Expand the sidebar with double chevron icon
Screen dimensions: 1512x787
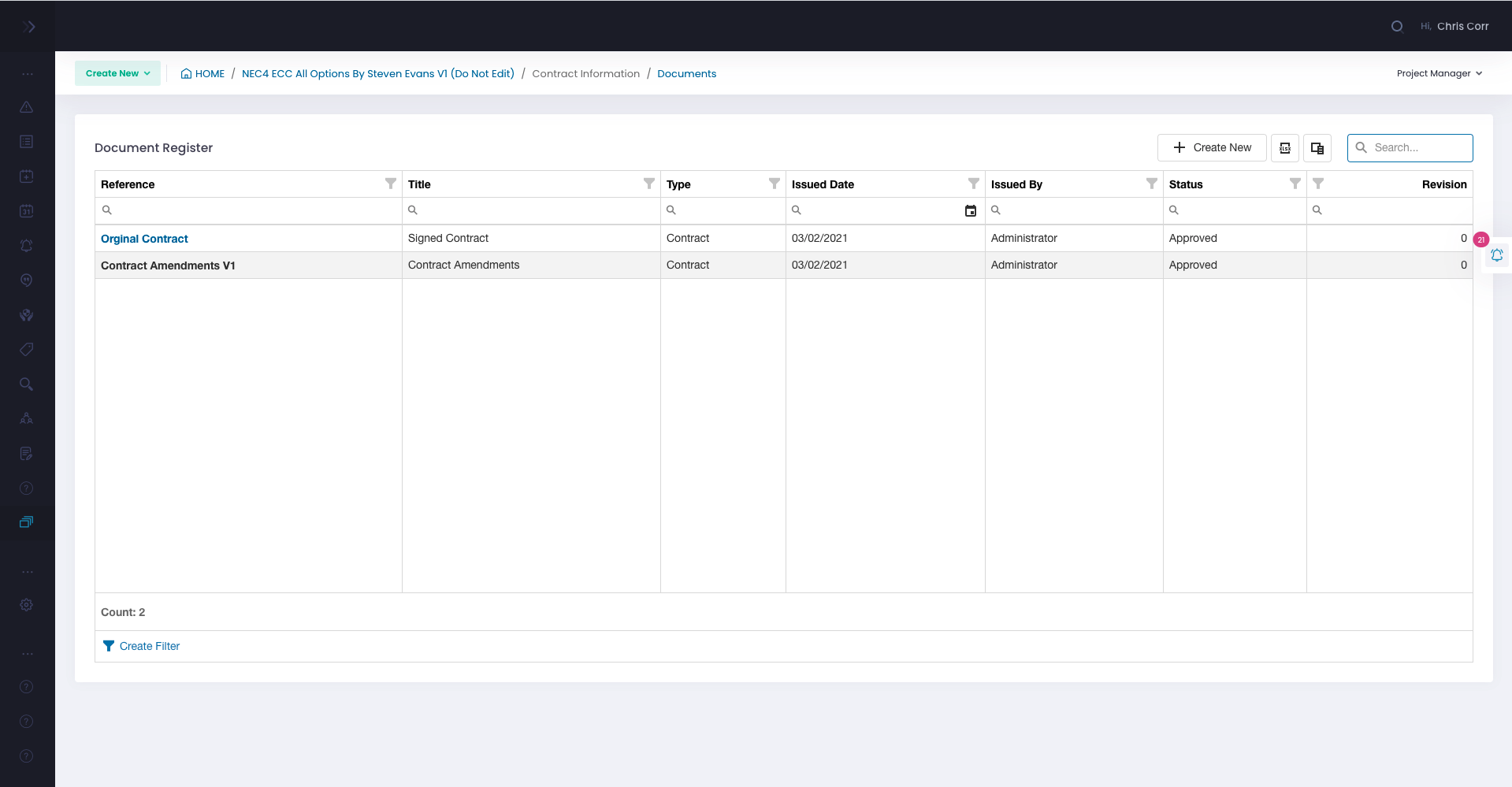click(28, 27)
